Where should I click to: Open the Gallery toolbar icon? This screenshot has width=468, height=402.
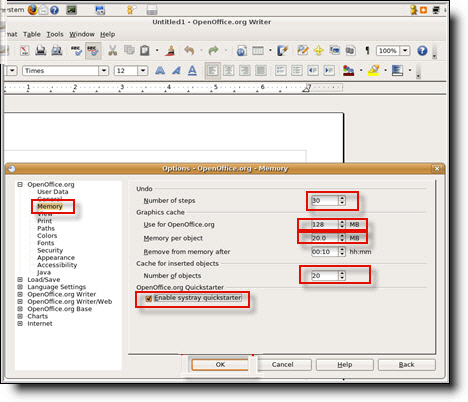coord(334,51)
